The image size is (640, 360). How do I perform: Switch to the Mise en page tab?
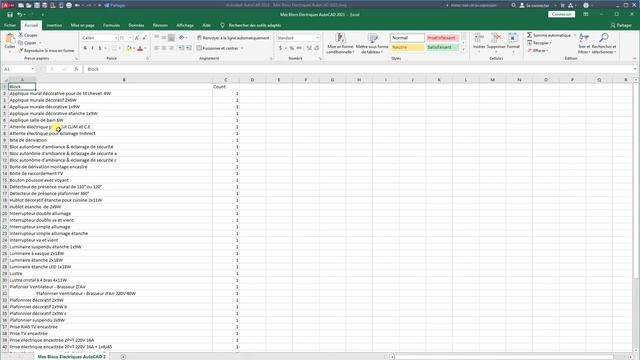[82, 25]
